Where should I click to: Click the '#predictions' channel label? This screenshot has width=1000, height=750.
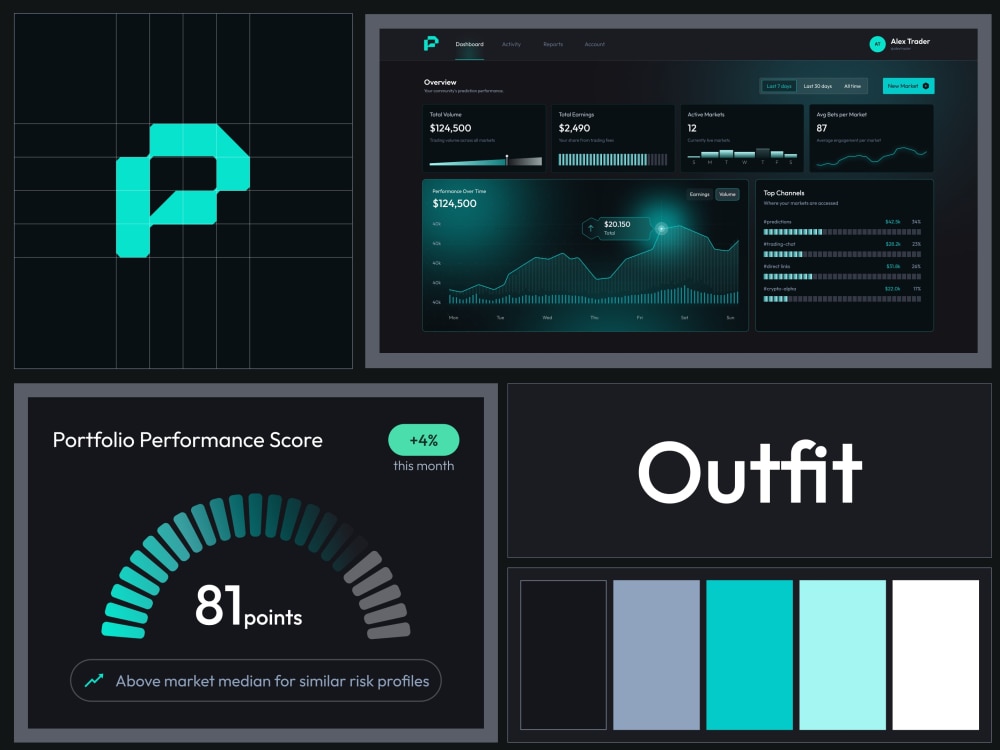click(x=777, y=222)
